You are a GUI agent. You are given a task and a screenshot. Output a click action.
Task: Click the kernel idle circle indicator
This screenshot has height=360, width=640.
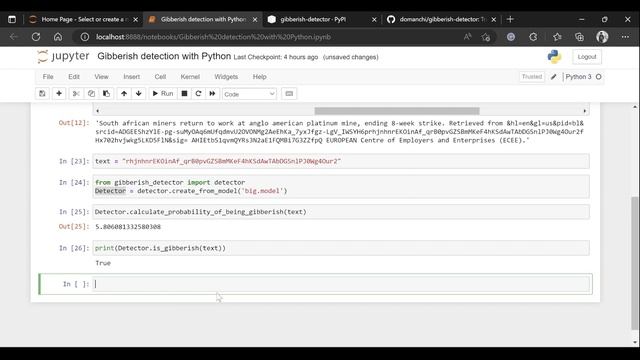[598, 77]
